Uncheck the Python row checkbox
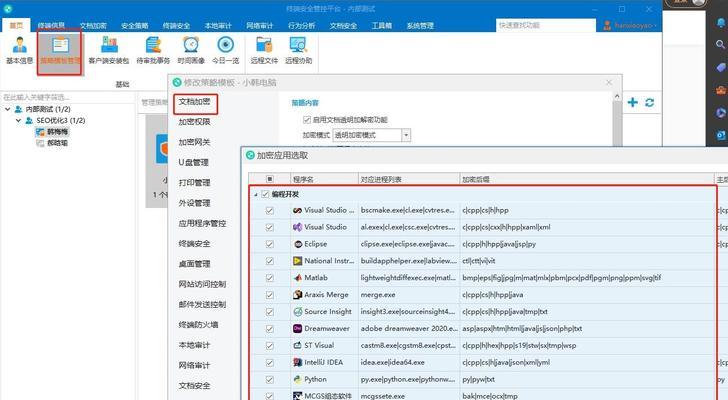The image size is (728, 400). pos(270,379)
